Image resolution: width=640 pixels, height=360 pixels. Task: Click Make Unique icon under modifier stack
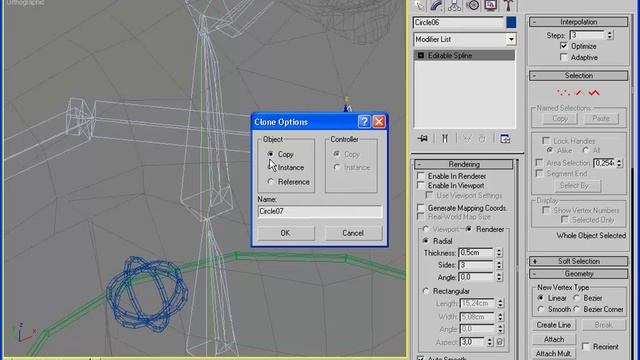[467, 139]
